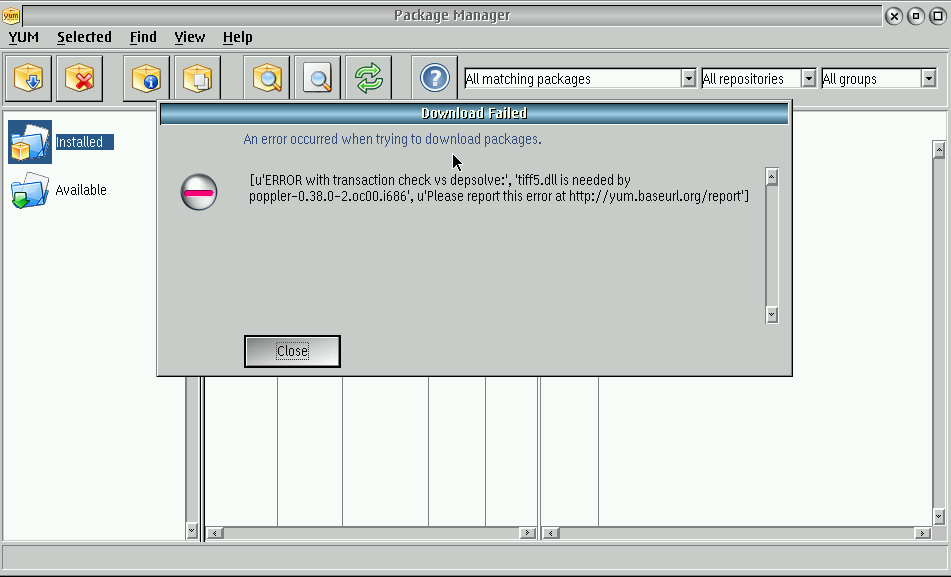Open the YUM menu
The height and width of the screenshot is (577, 951).
[x=22, y=37]
